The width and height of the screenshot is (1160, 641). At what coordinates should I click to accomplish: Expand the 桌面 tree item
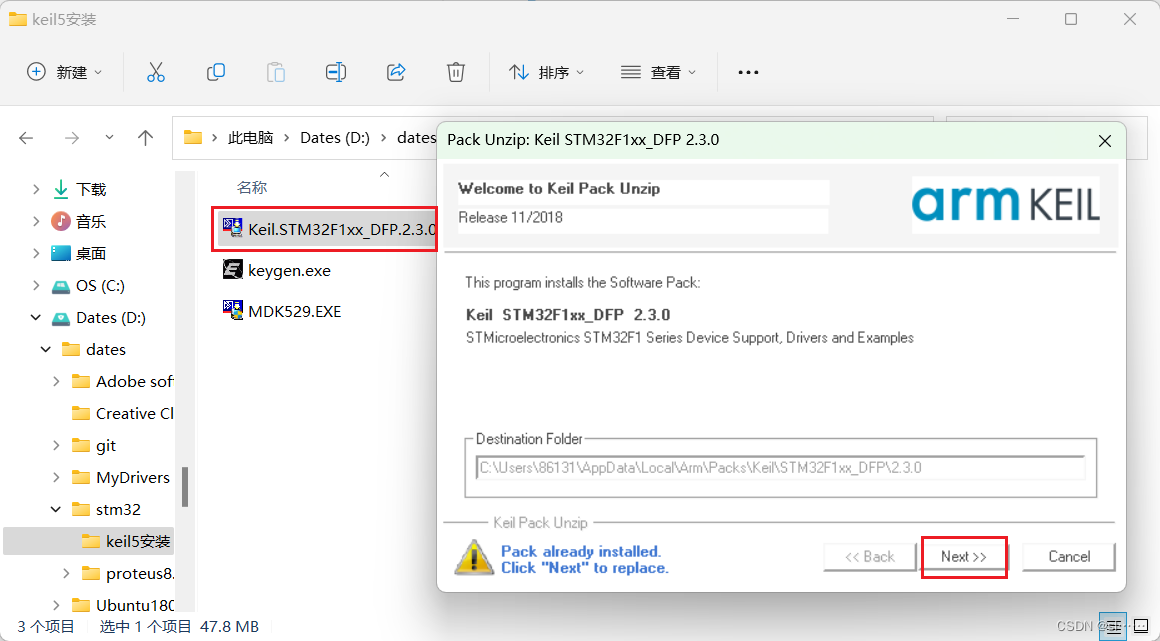click(36, 253)
